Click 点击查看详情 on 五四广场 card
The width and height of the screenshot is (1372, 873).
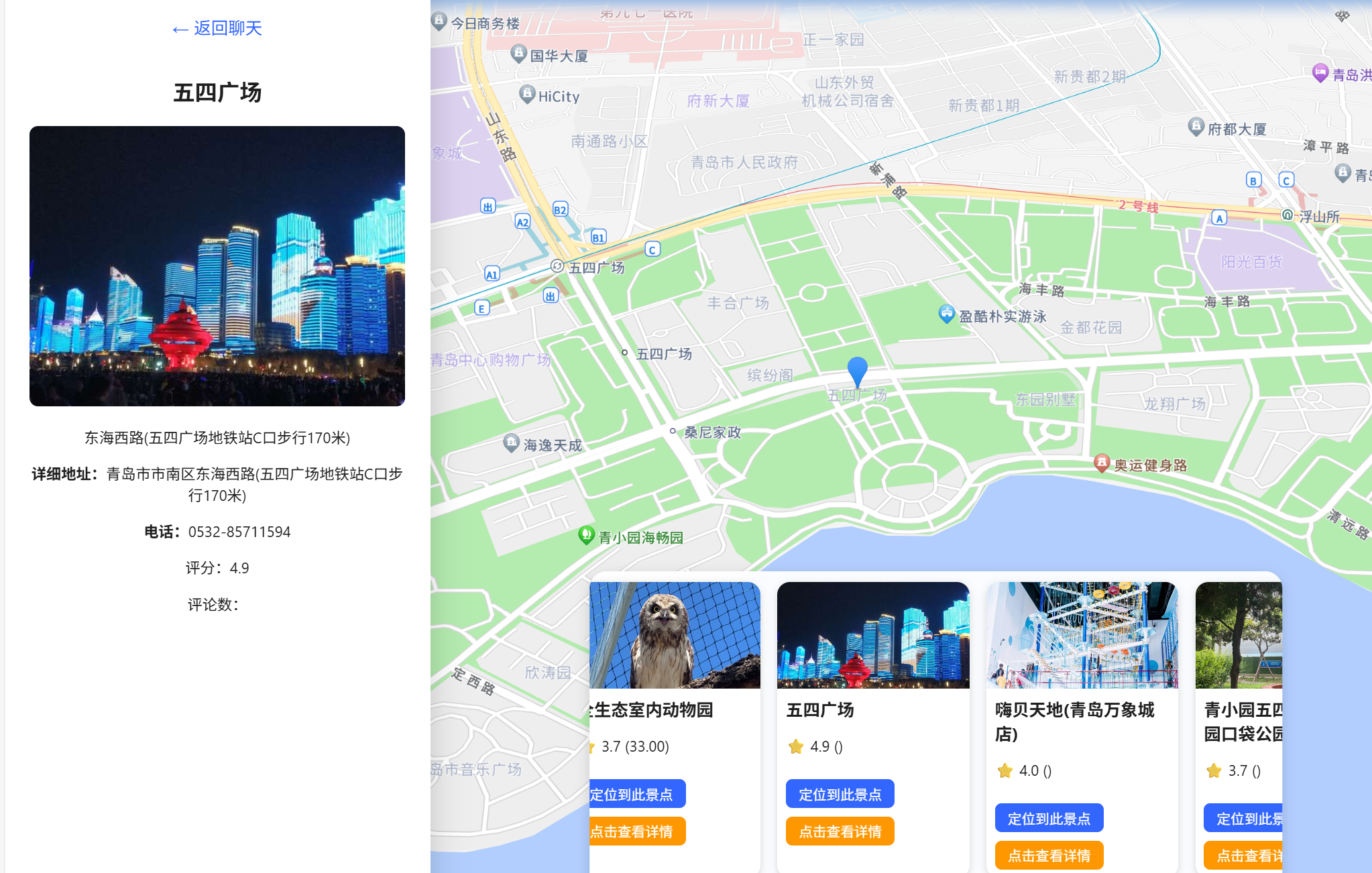[840, 831]
